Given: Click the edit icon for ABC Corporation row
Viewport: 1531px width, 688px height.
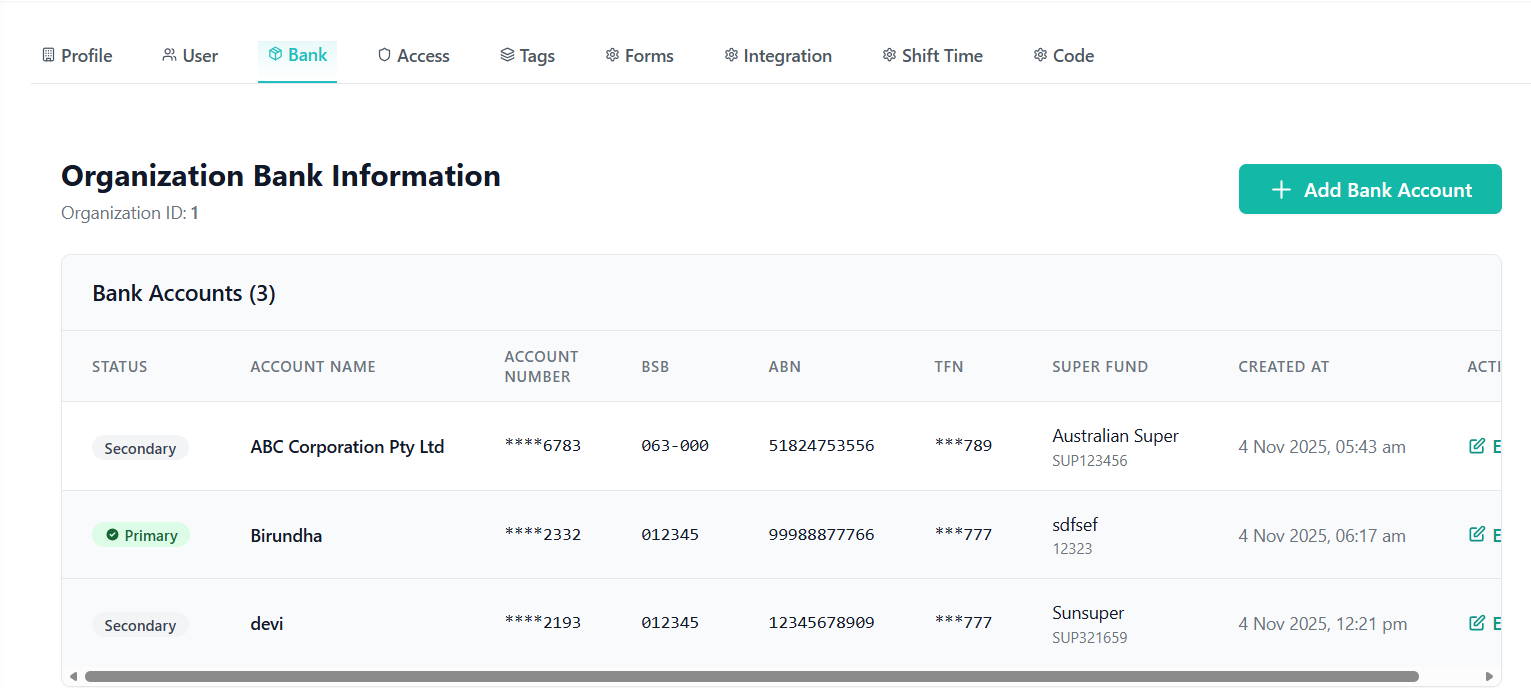Looking at the screenshot, I should click(x=1476, y=446).
